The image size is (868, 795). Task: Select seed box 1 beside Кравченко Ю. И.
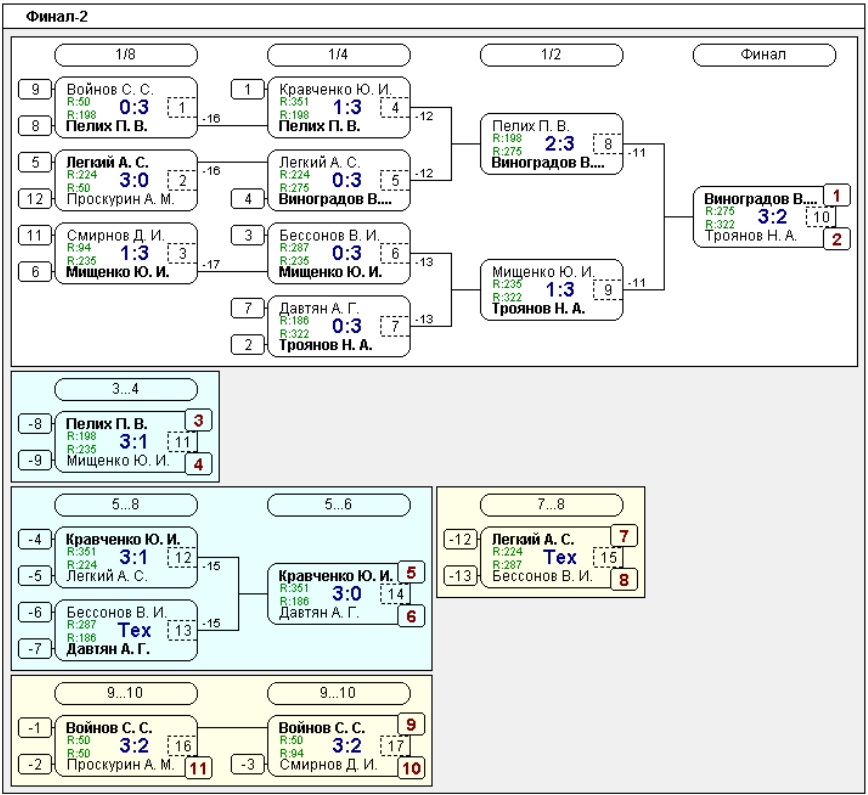247,89
